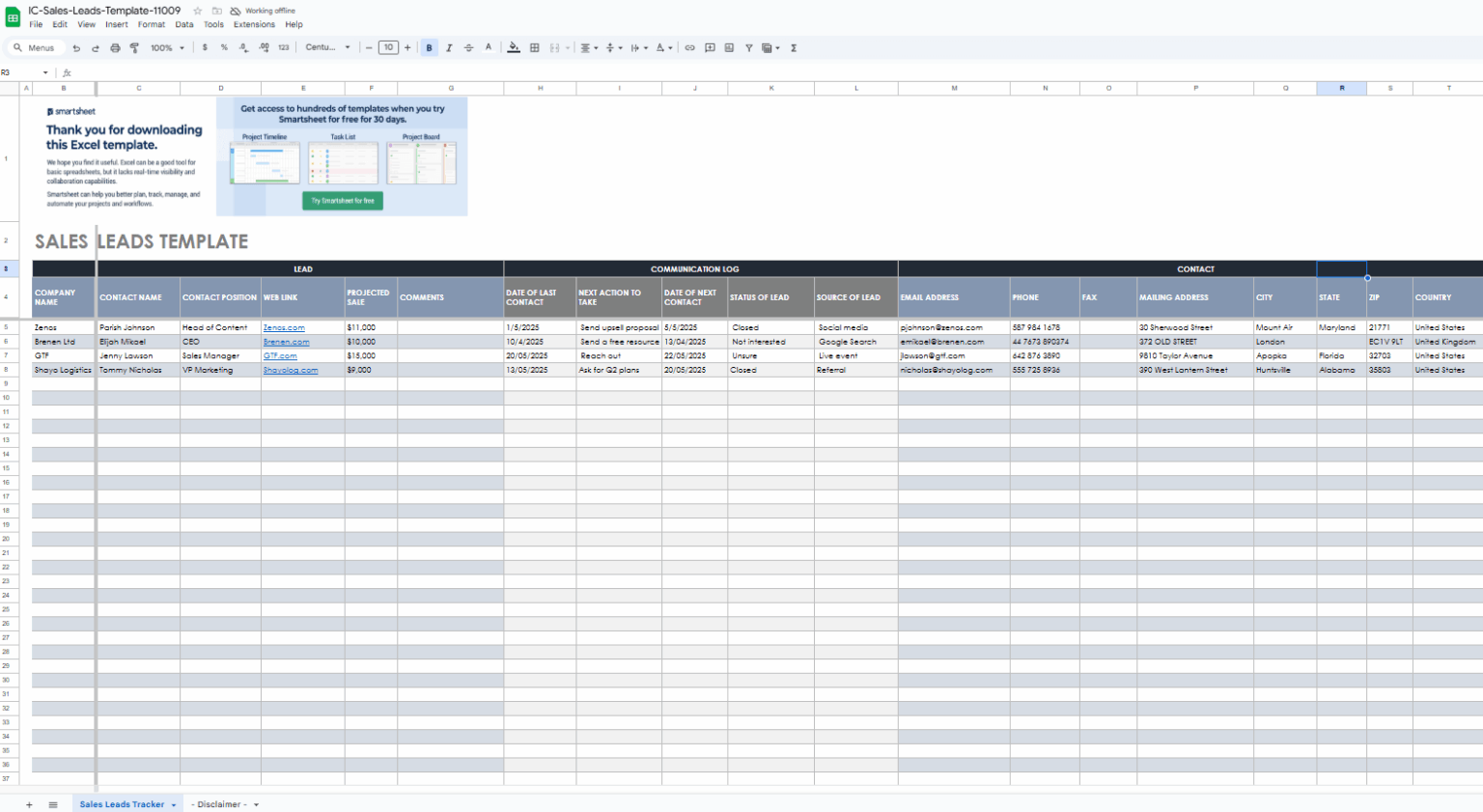Click the Paint format icon

[135, 47]
